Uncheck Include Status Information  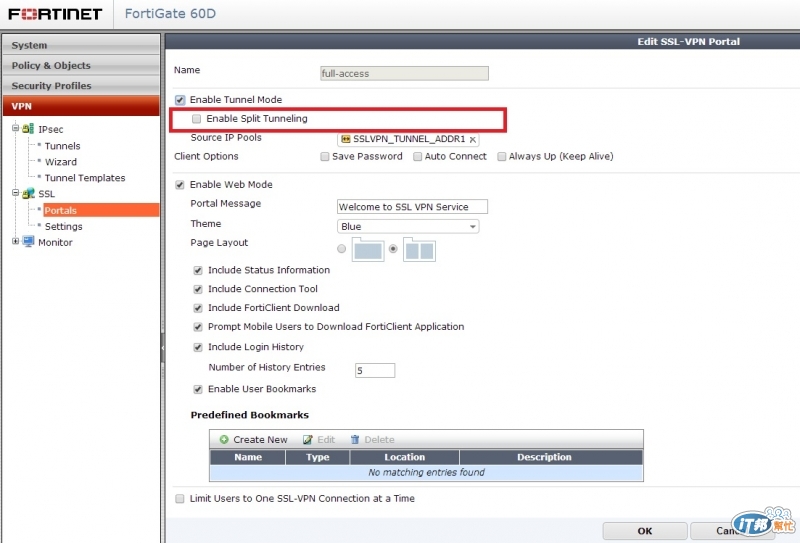click(x=198, y=270)
